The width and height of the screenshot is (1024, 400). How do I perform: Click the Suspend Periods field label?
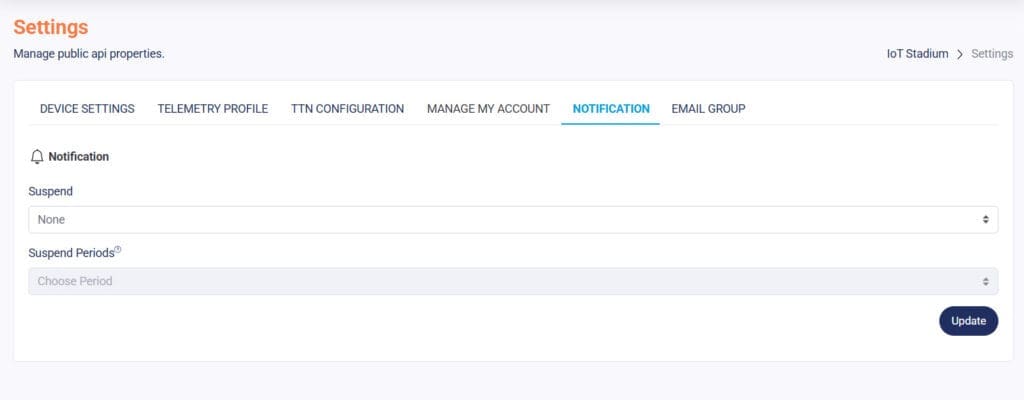tap(70, 253)
